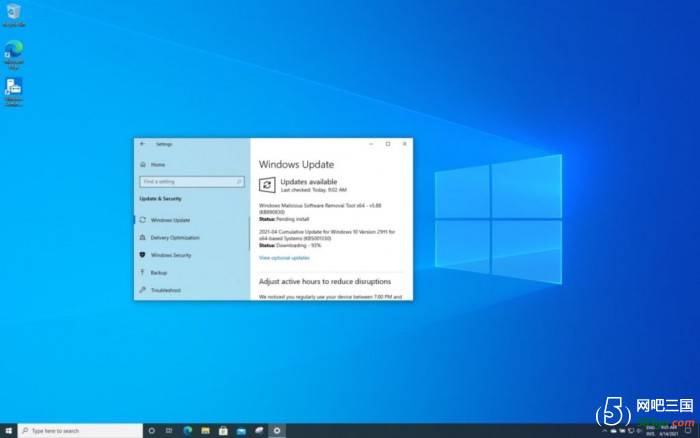Open the Recycle Bin desktop icon
This screenshot has height=438, width=700.
pos(14,16)
